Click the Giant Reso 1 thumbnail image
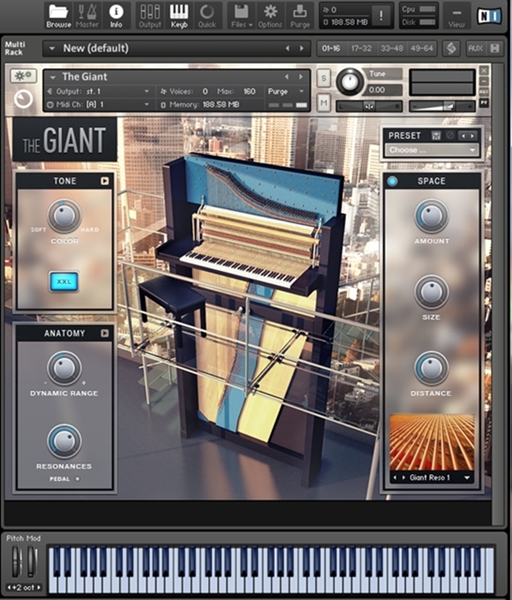Image resolution: width=512 pixels, height=600 pixels. coord(432,442)
